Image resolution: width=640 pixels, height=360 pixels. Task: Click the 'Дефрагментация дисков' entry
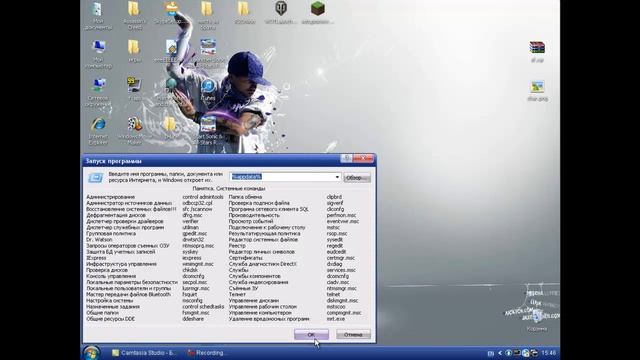point(116,215)
